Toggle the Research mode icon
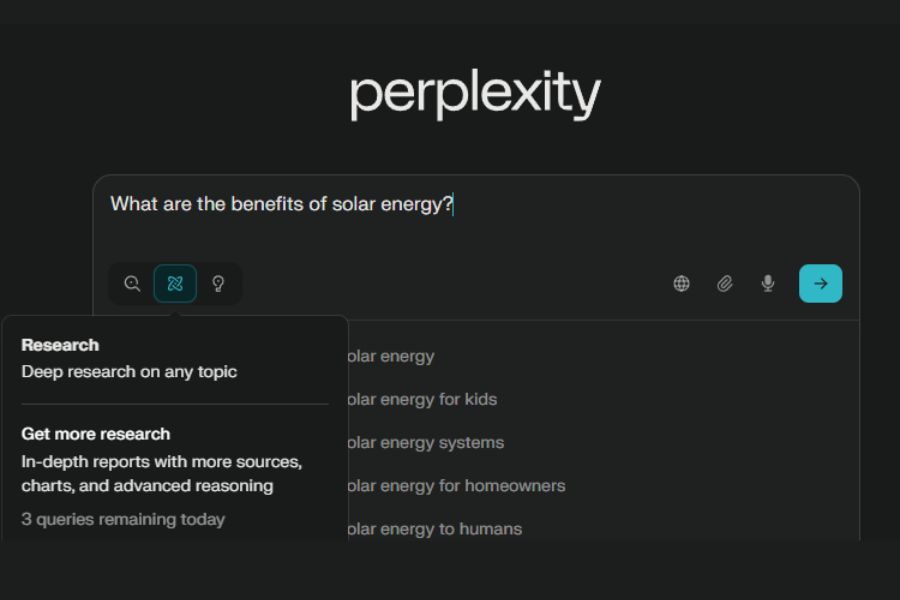 point(175,284)
